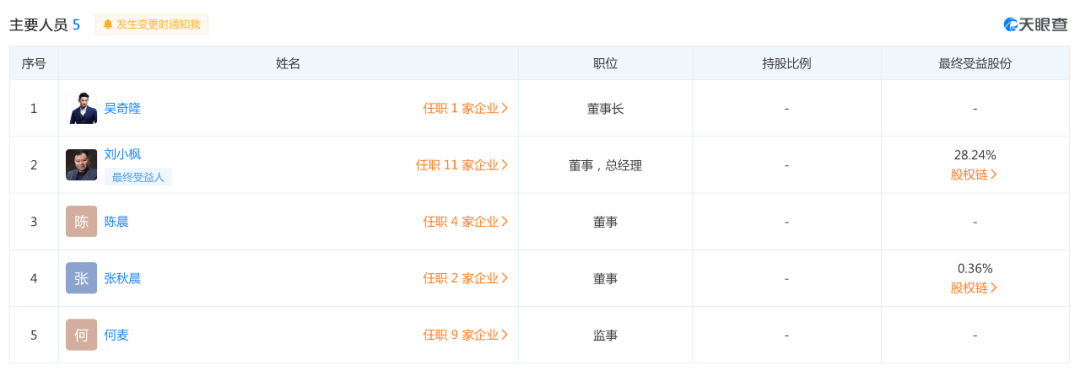Open 刘小枫's profile photo
1080x392 pixels.
tap(81, 165)
